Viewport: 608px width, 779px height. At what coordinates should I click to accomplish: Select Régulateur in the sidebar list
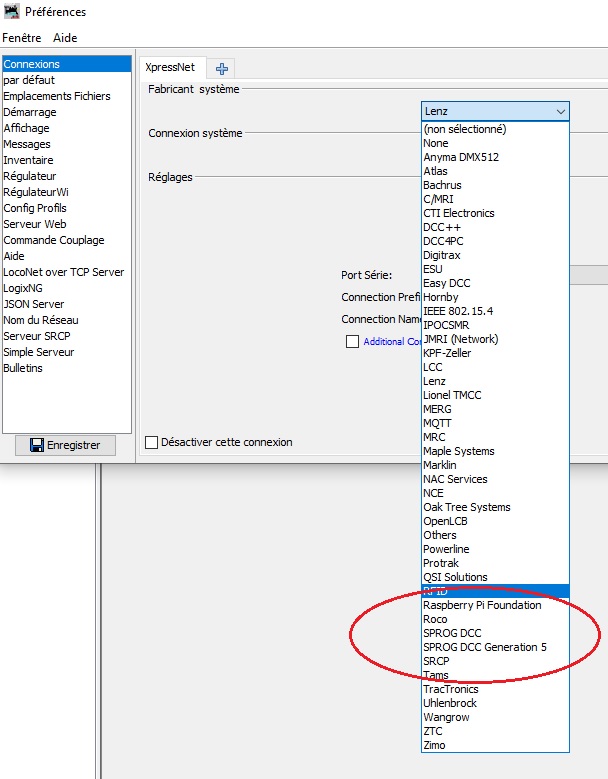click(67, 176)
